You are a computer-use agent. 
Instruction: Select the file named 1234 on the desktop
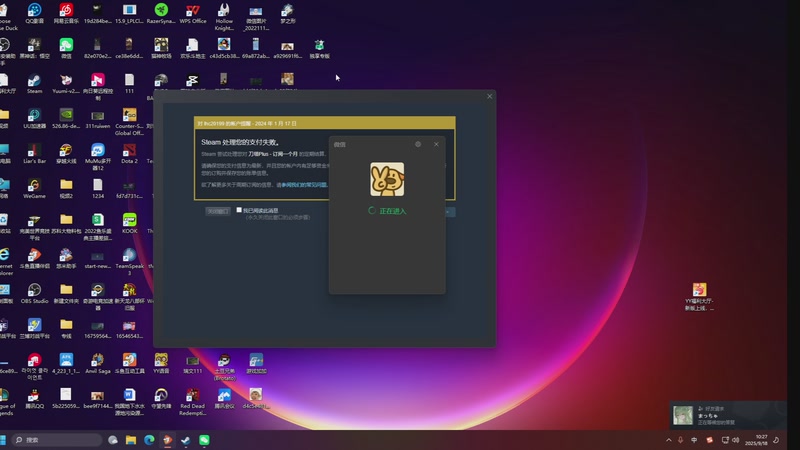[97, 189]
